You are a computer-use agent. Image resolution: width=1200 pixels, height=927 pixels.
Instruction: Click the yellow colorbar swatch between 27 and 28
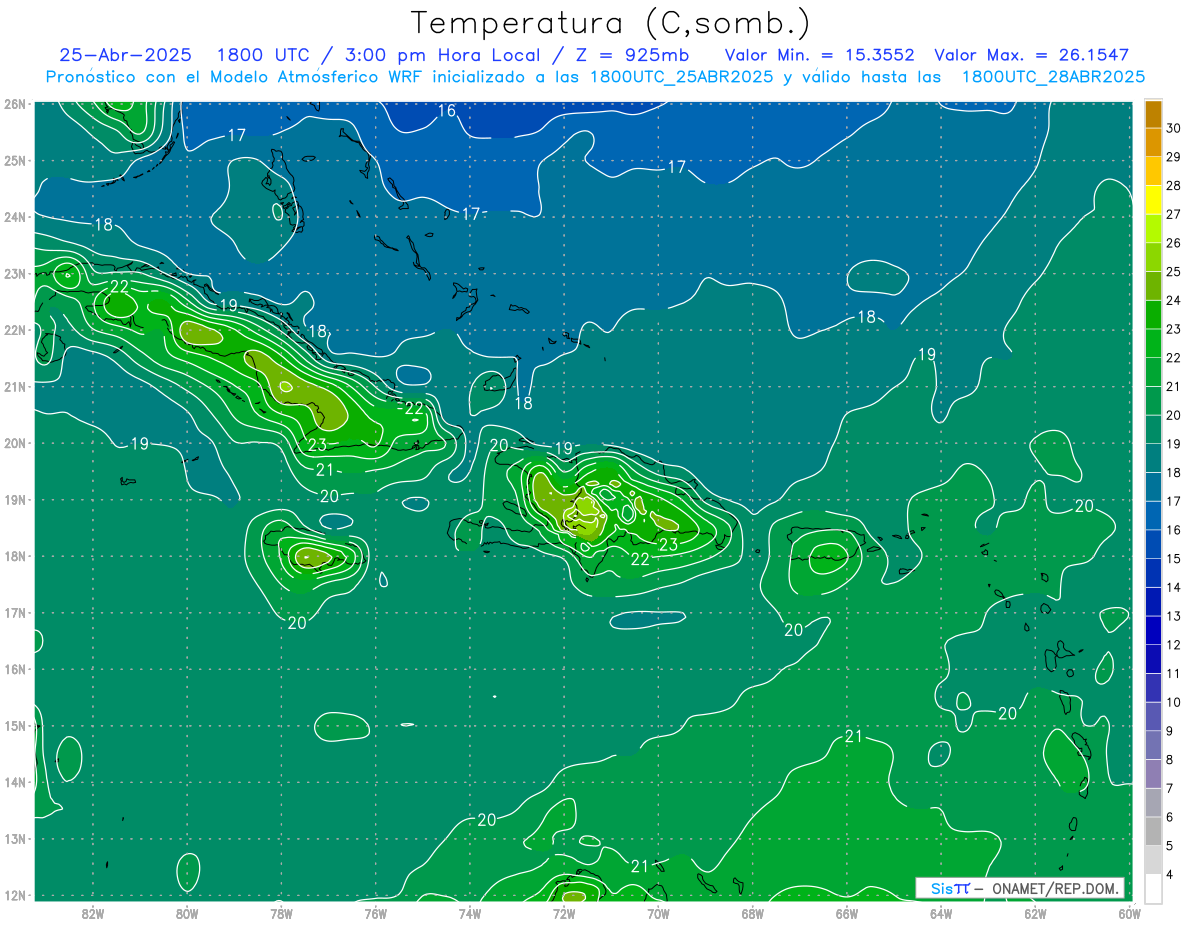tap(1153, 200)
